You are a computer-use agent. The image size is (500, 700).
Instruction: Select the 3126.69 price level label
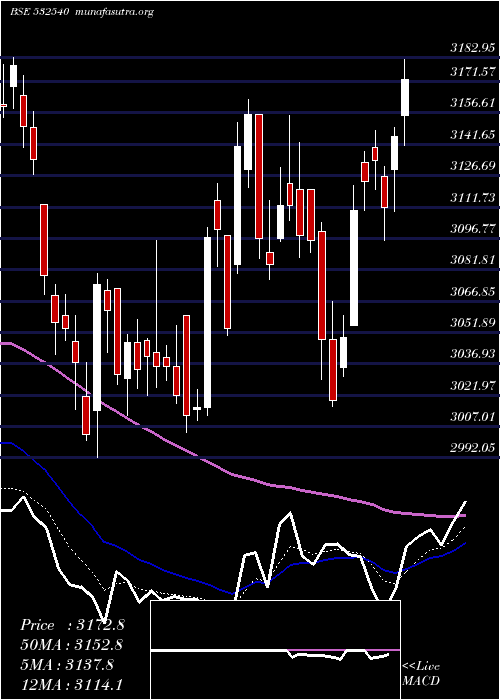473,166
